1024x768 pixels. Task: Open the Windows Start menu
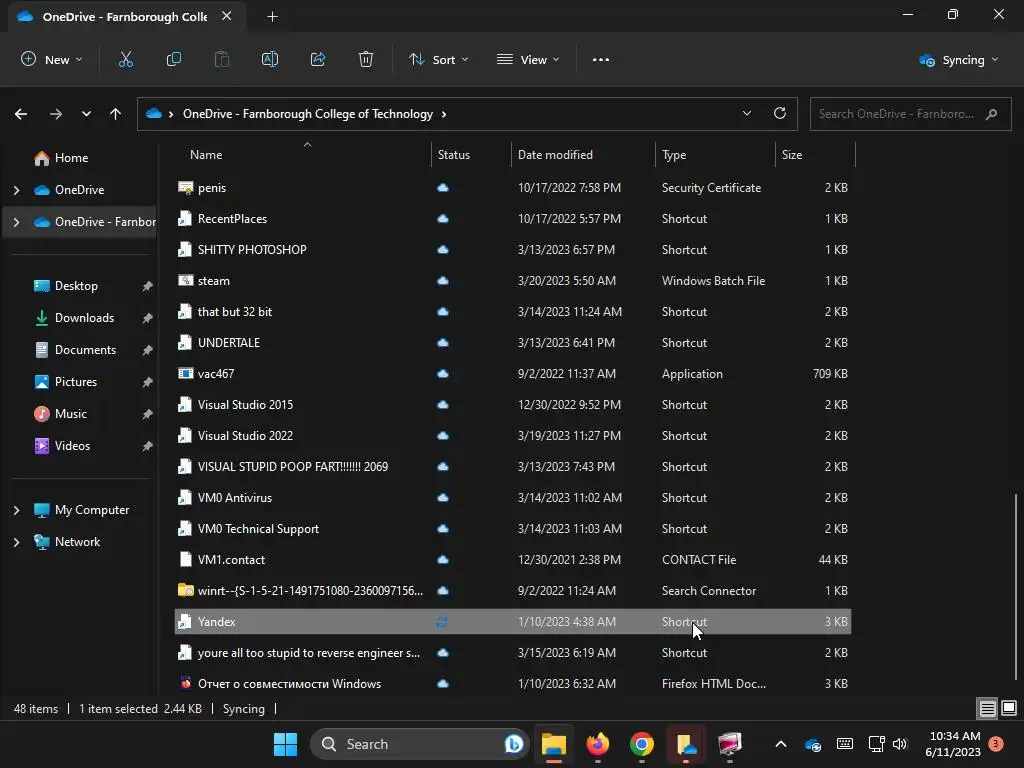pyautogui.click(x=285, y=744)
